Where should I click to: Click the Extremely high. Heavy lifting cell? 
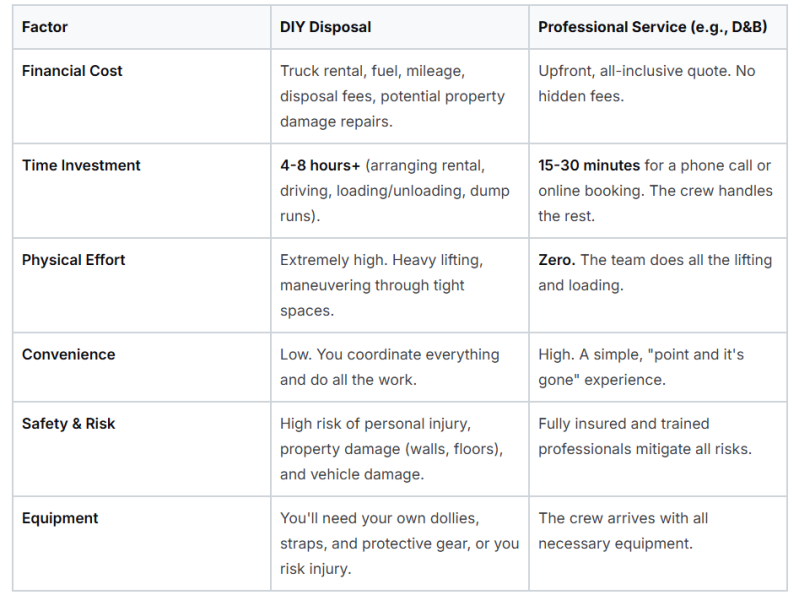pyautogui.click(x=400, y=285)
